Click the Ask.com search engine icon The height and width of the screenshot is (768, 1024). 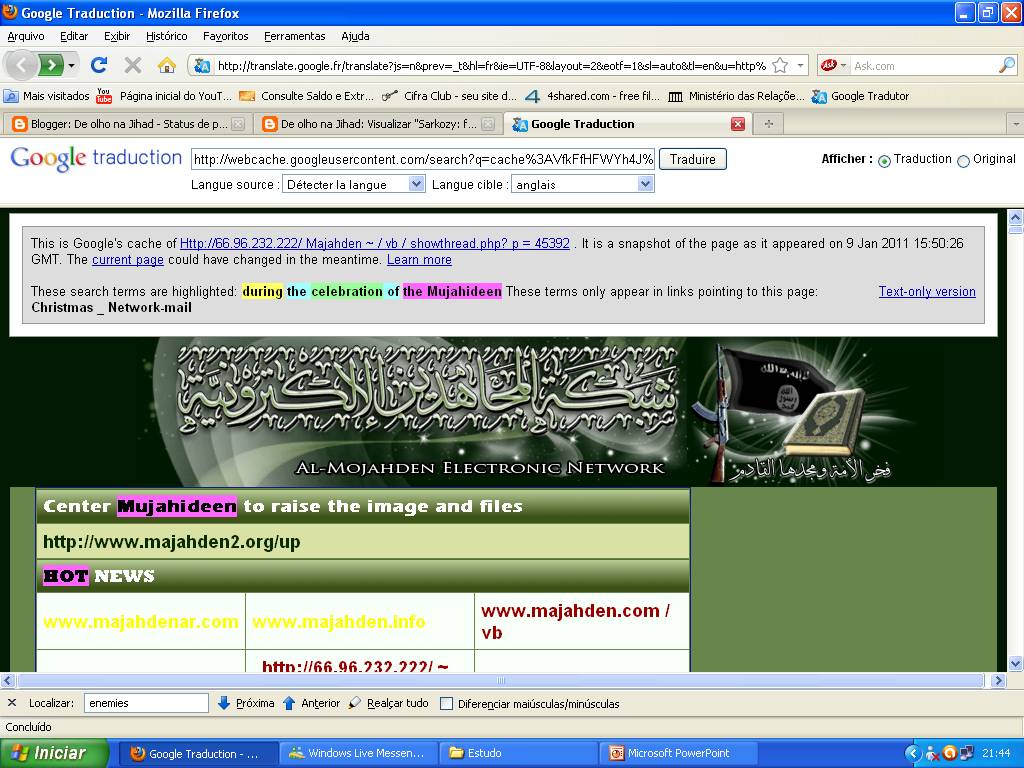pos(829,65)
